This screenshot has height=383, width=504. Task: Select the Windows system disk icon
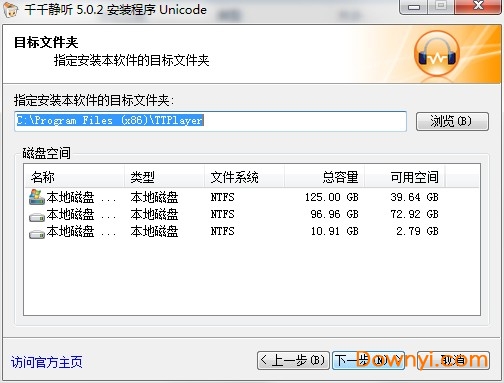tap(37, 197)
